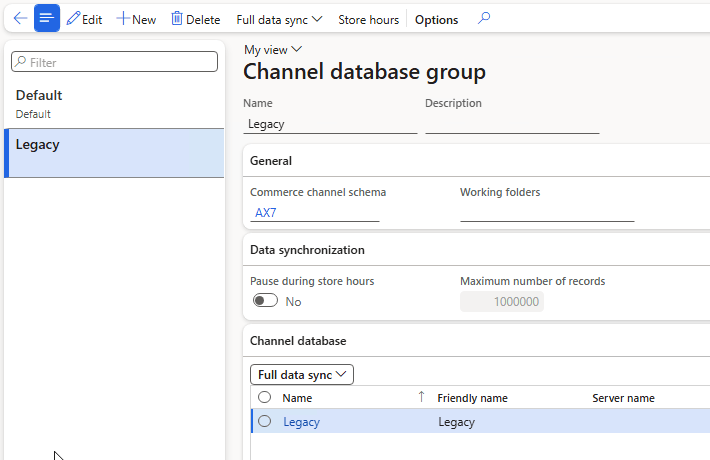Create a new record with New
This screenshot has height=460, width=710.
136,19
